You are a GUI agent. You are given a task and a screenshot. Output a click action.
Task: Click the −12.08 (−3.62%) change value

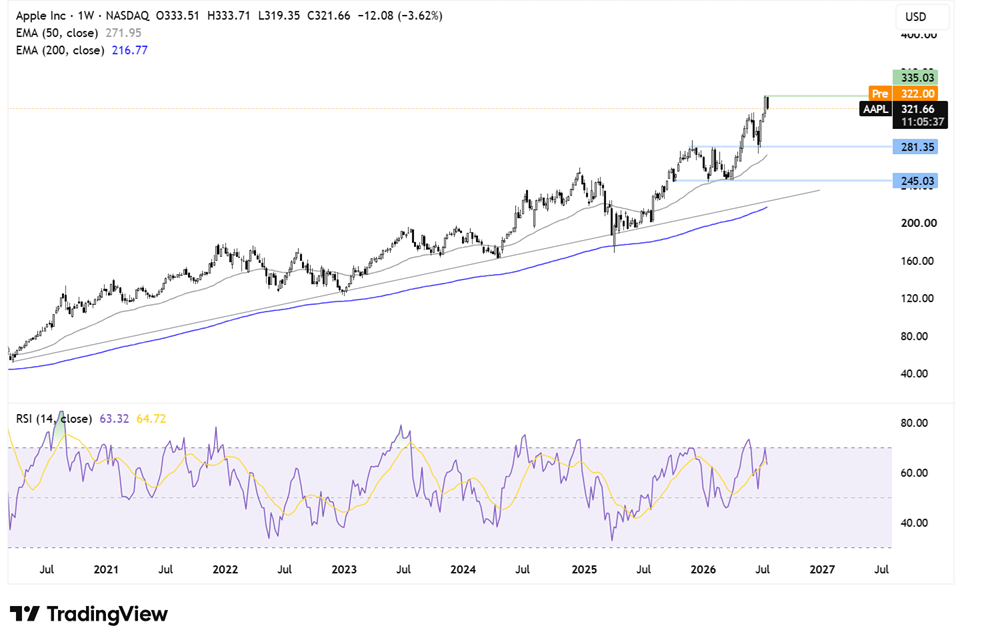point(400,16)
